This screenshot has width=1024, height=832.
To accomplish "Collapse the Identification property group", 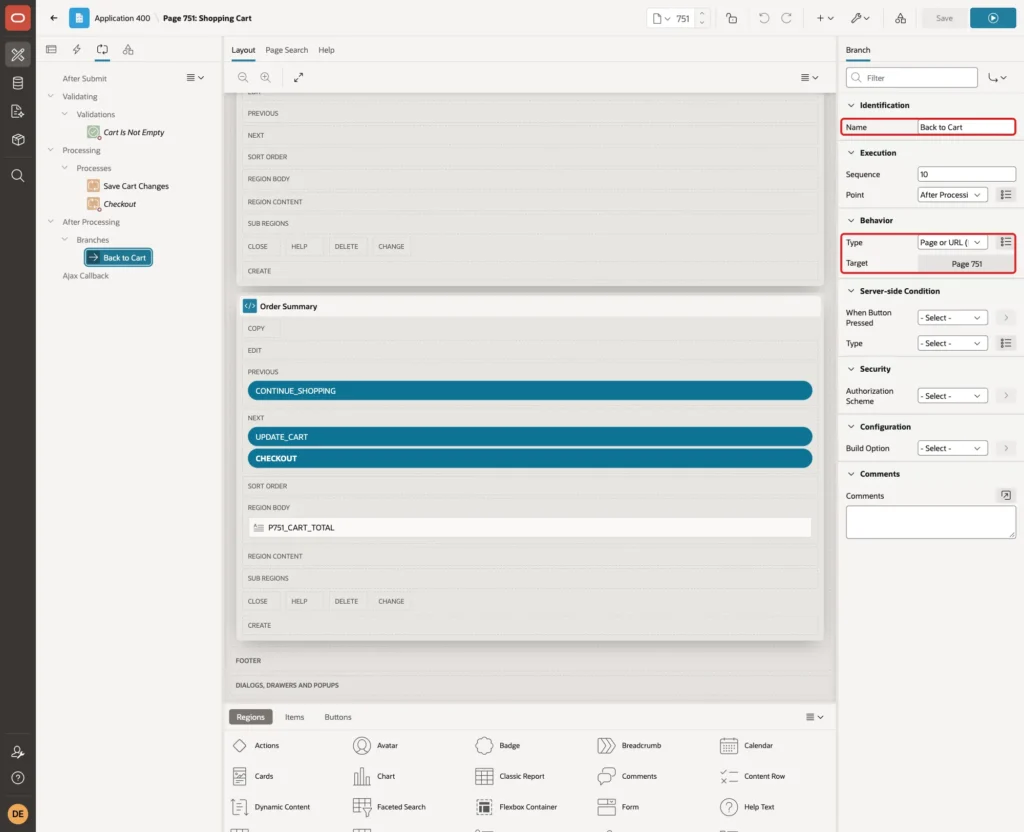I will (851, 105).
